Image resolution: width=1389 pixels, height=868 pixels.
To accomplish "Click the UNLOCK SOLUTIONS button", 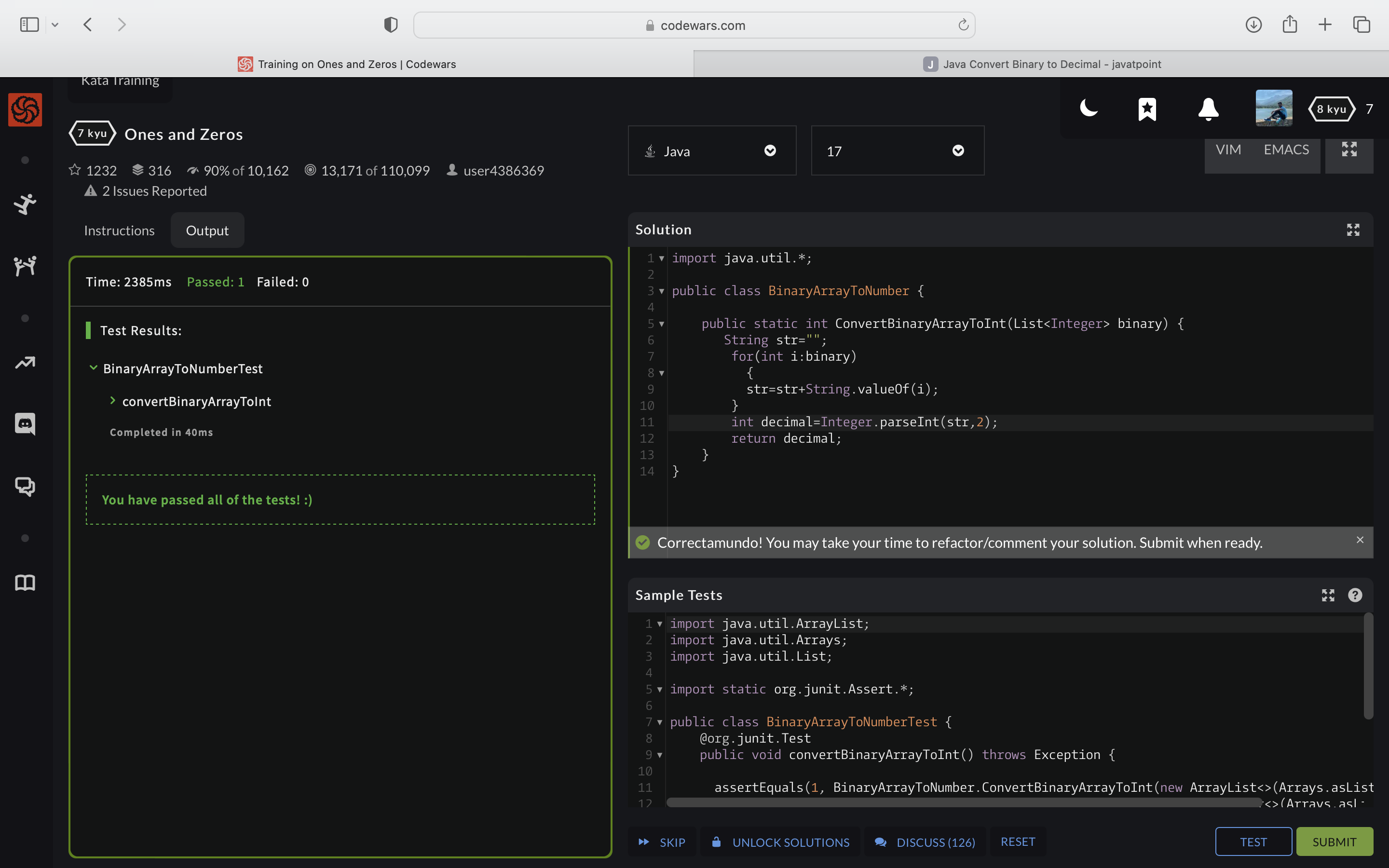I will pyautogui.click(x=781, y=842).
